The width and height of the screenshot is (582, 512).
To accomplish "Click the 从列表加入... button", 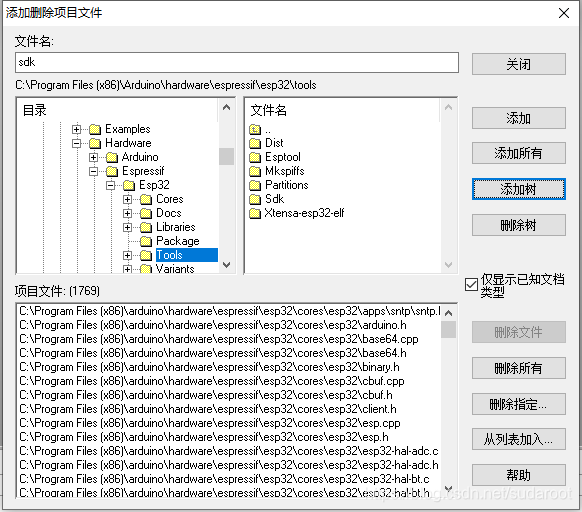I will [519, 439].
